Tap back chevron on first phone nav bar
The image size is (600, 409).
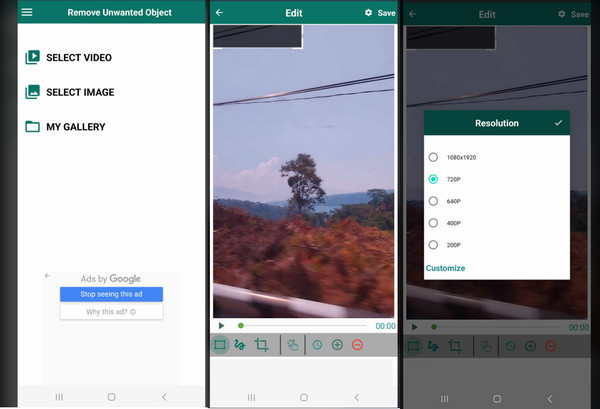pyautogui.click(x=164, y=397)
